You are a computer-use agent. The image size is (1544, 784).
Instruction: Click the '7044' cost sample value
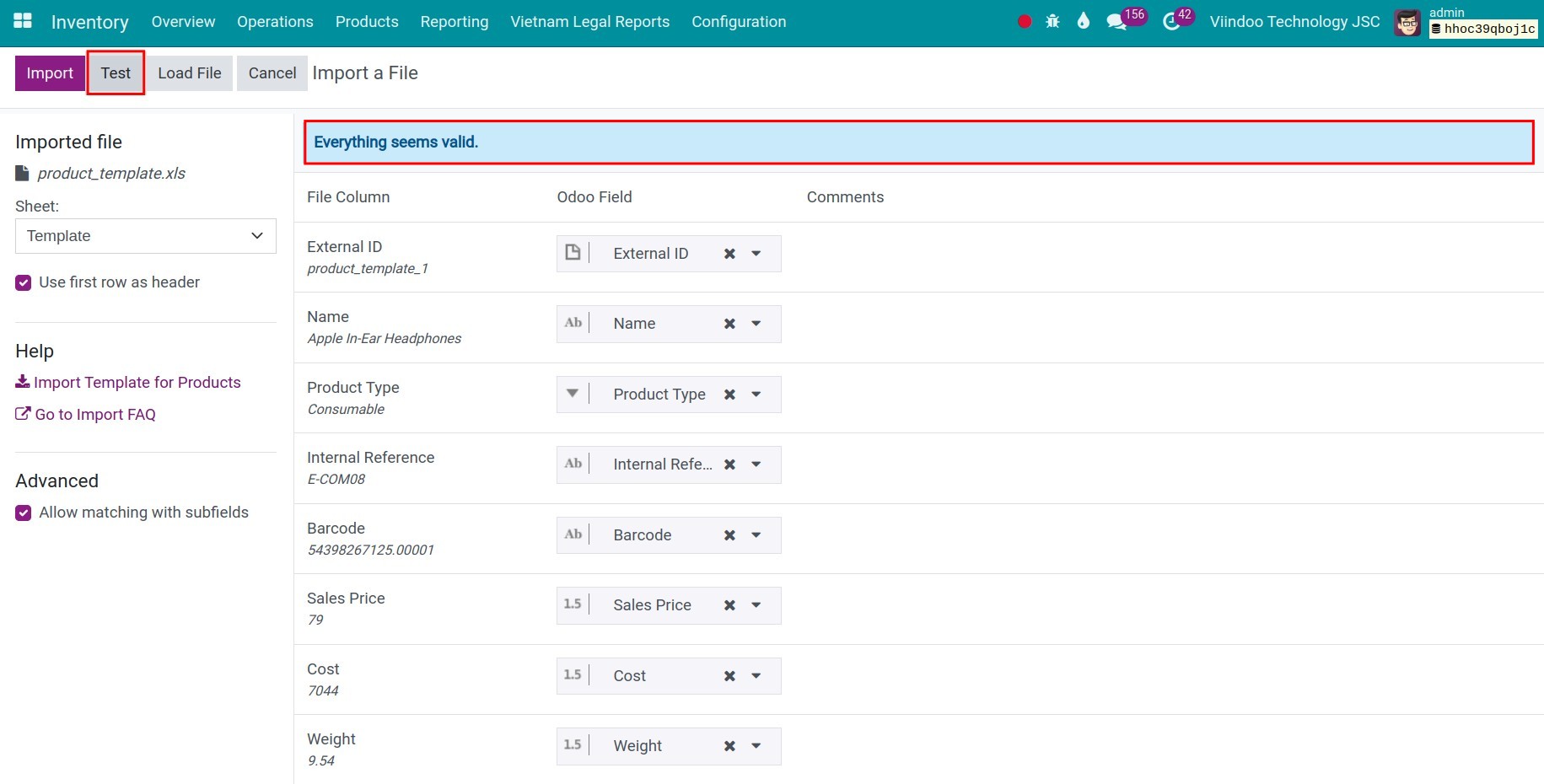point(323,691)
